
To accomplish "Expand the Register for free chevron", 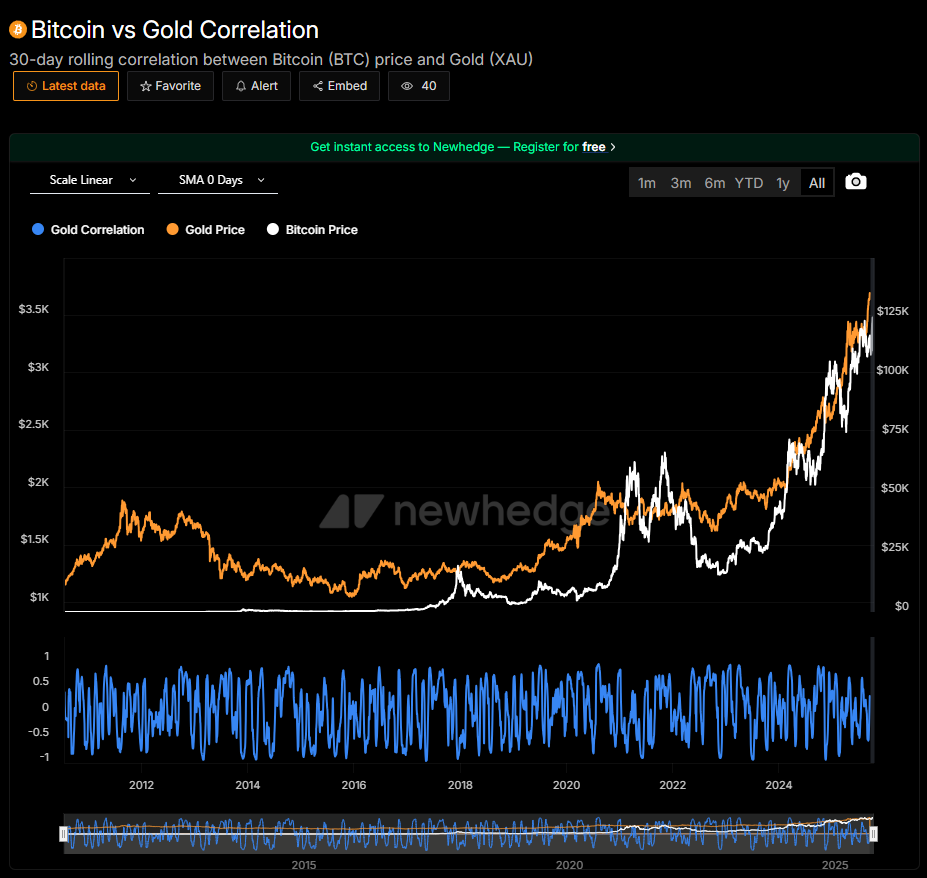I will tap(613, 147).
